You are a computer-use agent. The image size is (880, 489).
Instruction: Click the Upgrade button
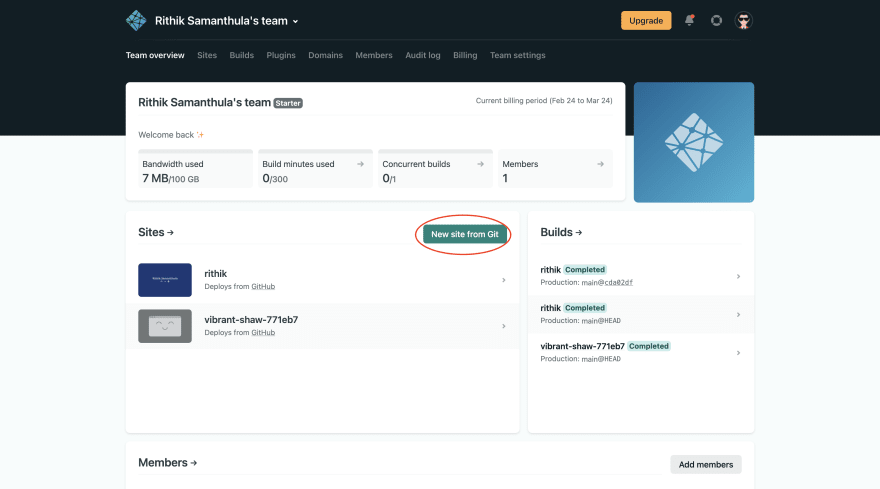click(x=646, y=21)
